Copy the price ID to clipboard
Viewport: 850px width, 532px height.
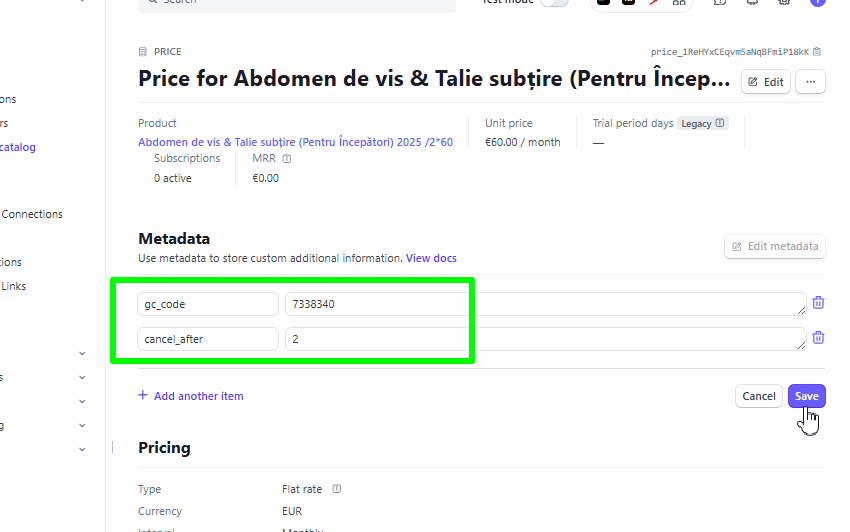(x=817, y=52)
